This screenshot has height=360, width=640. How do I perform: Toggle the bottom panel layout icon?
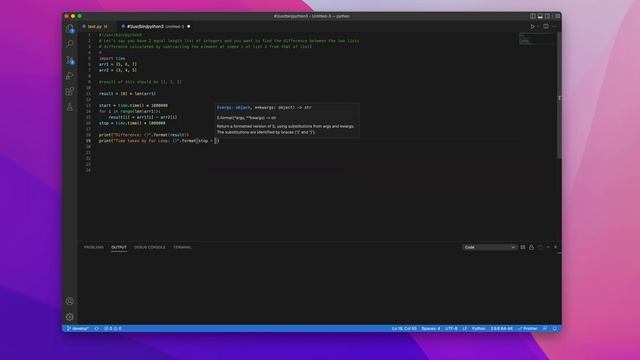(x=540, y=16)
